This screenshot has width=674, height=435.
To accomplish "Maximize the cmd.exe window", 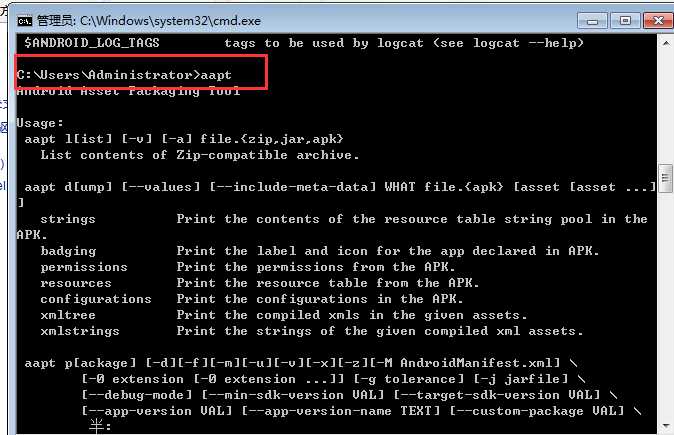I will 625,21.
